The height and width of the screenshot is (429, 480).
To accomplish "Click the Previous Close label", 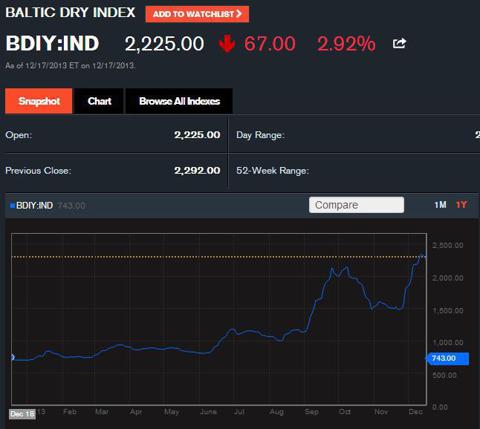I will point(38,170).
